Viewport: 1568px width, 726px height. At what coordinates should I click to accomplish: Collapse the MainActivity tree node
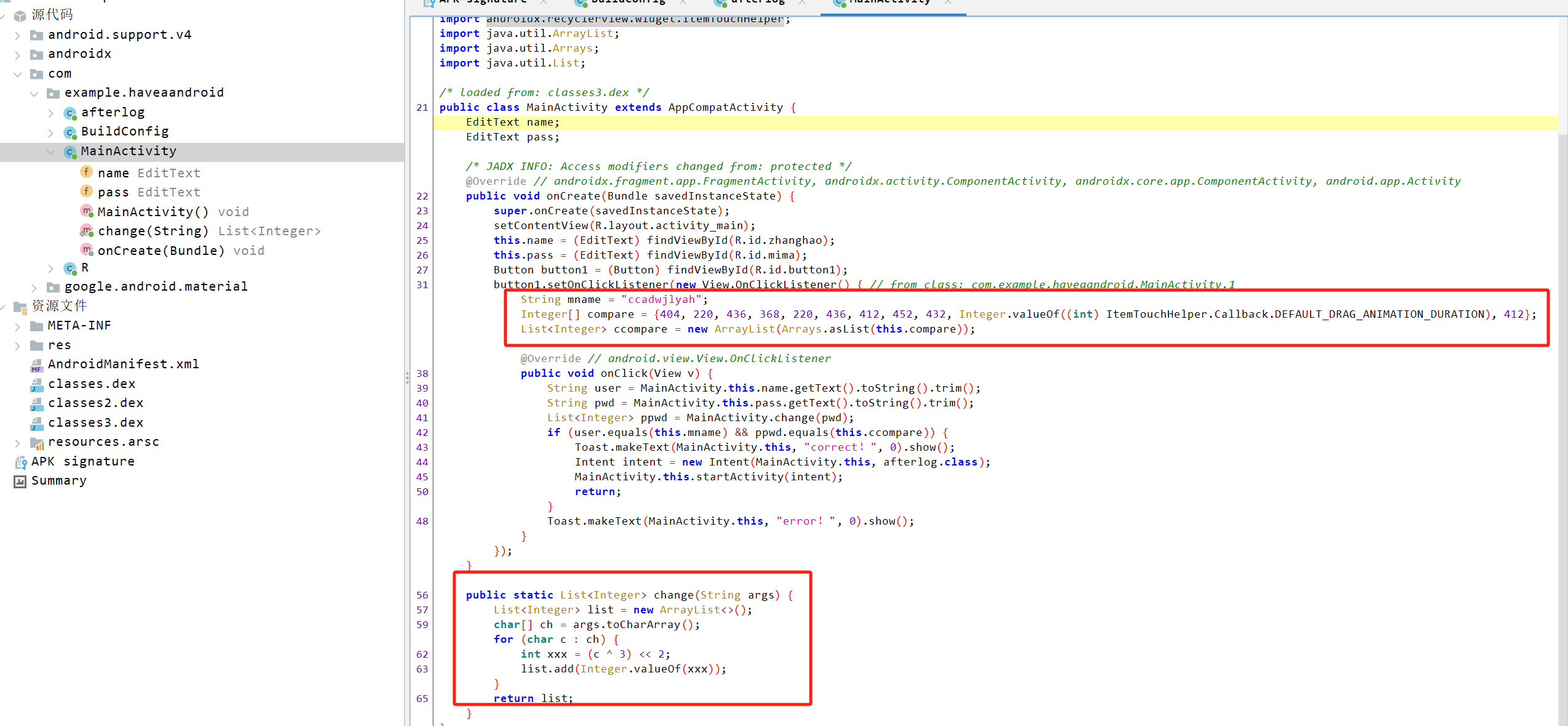51,152
